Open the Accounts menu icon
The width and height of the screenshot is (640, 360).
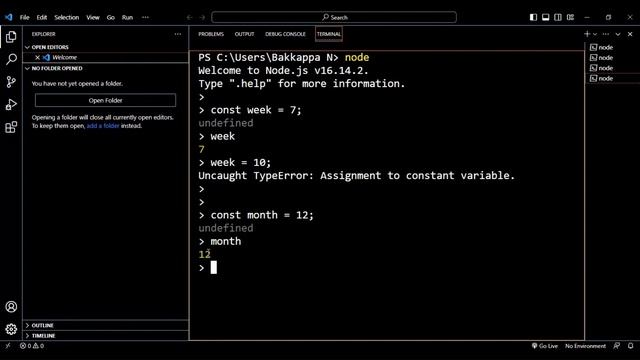tap(11, 307)
